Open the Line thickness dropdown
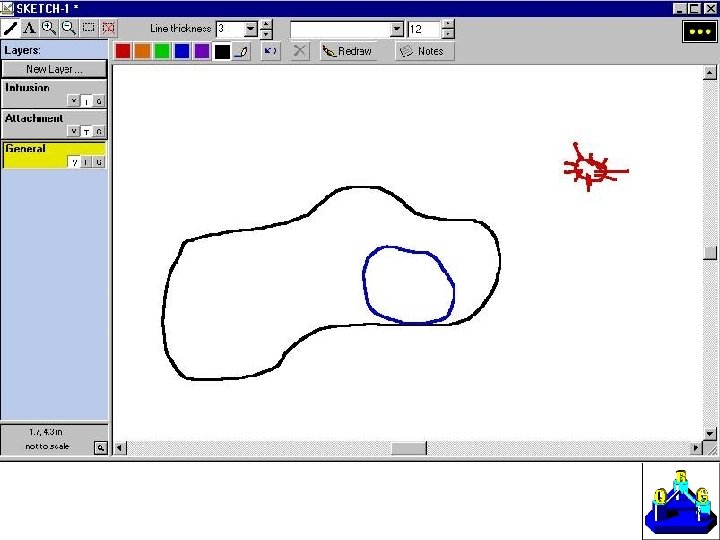The height and width of the screenshot is (540, 720). click(250, 29)
